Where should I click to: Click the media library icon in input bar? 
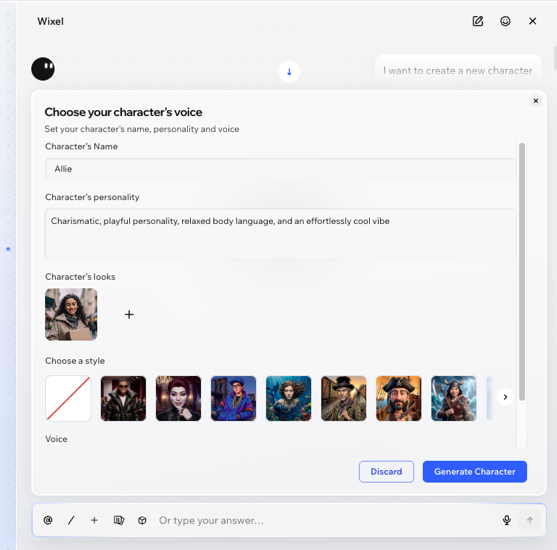tap(119, 520)
